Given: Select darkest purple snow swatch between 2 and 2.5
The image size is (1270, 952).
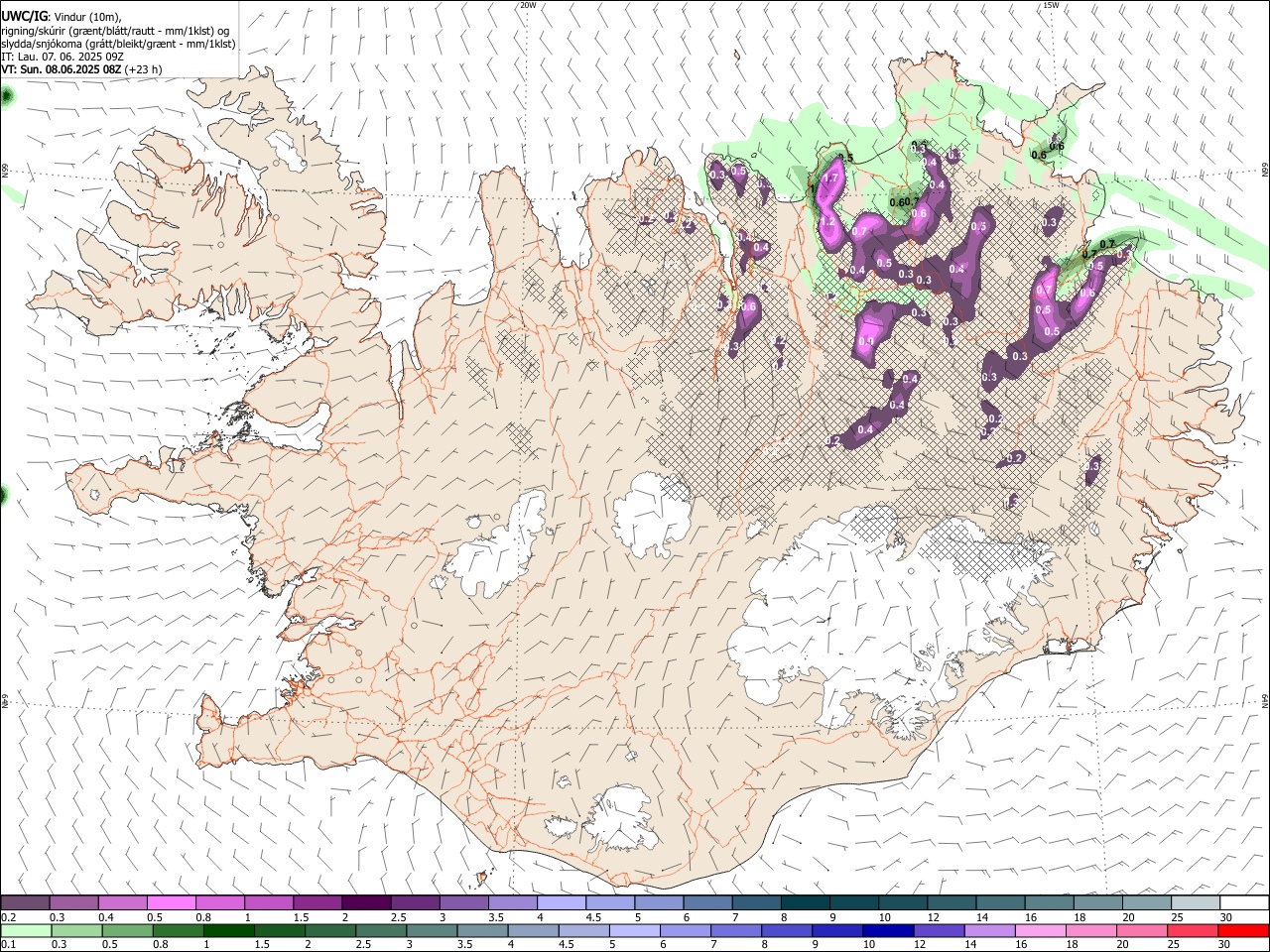Looking at the screenshot, I should [366, 903].
